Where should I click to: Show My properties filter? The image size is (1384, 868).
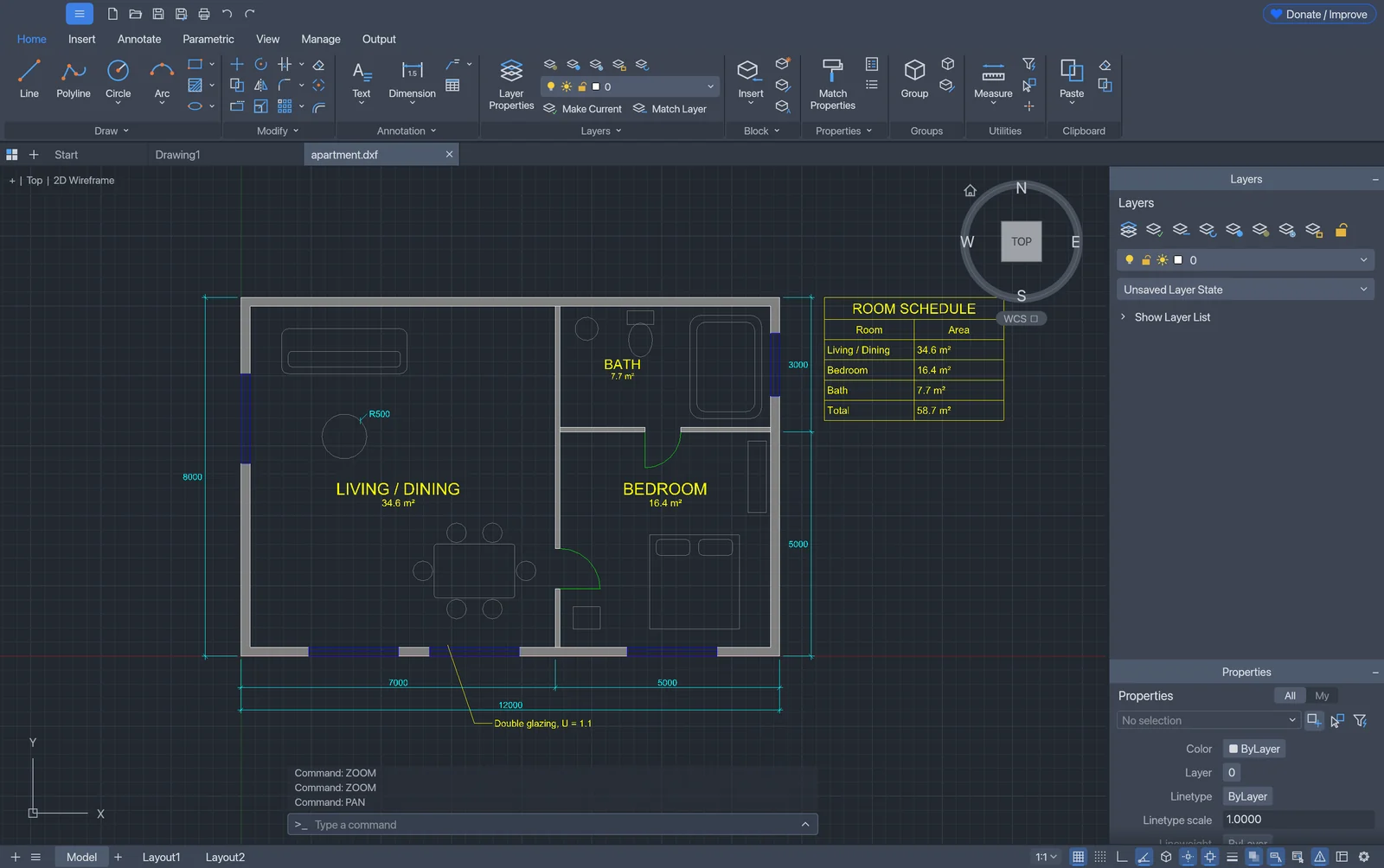(1322, 696)
